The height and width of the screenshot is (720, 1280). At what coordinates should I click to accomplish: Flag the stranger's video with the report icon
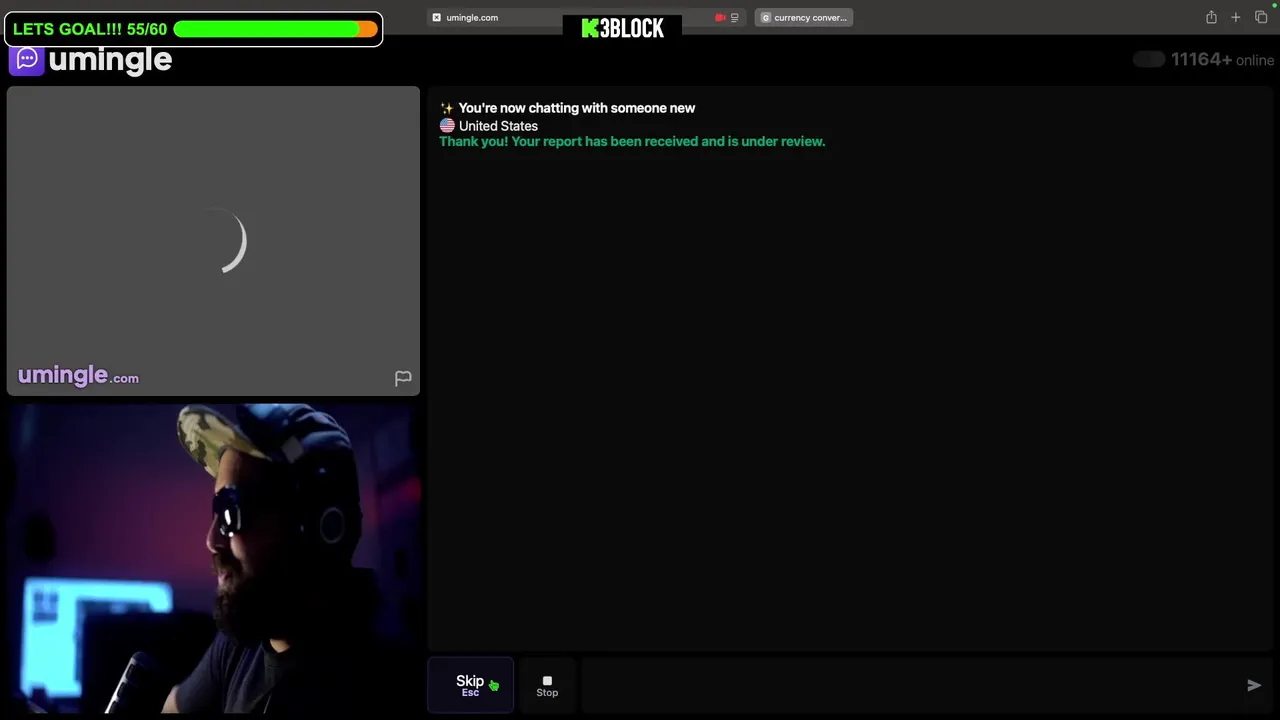[x=403, y=378]
